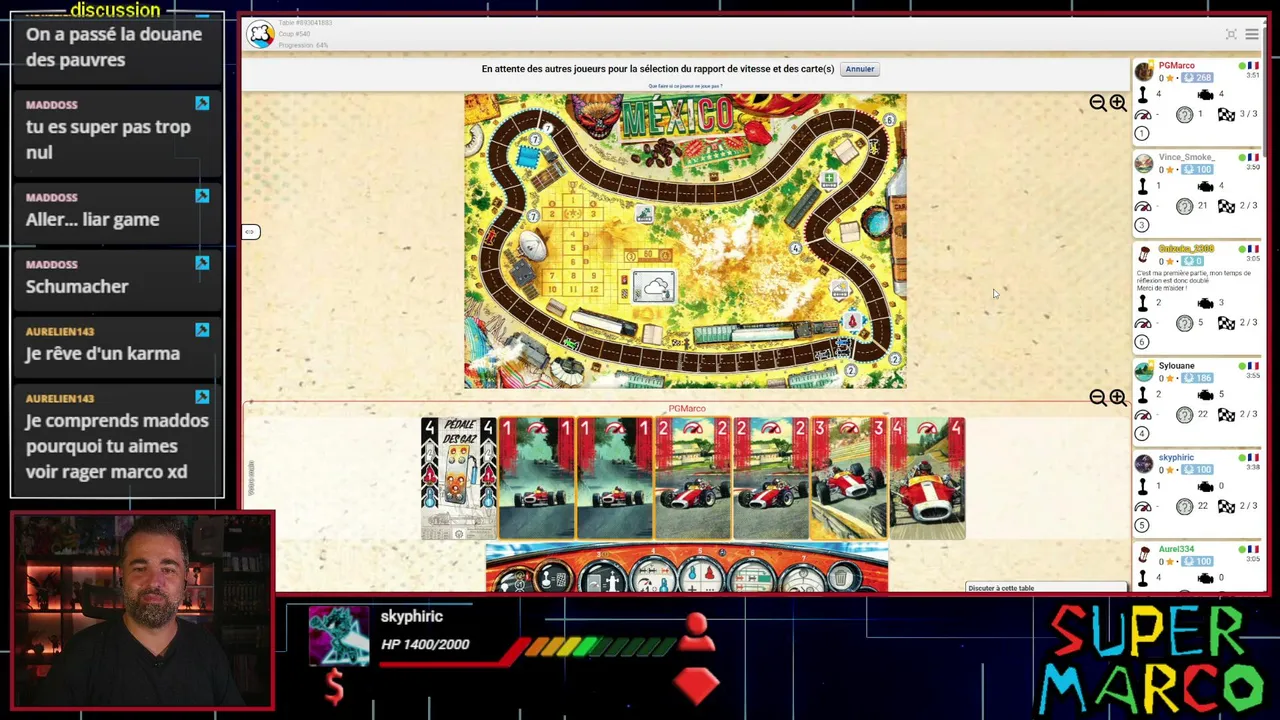Click the 'Table #693041883' header text
1280x720 pixels.
point(305,23)
